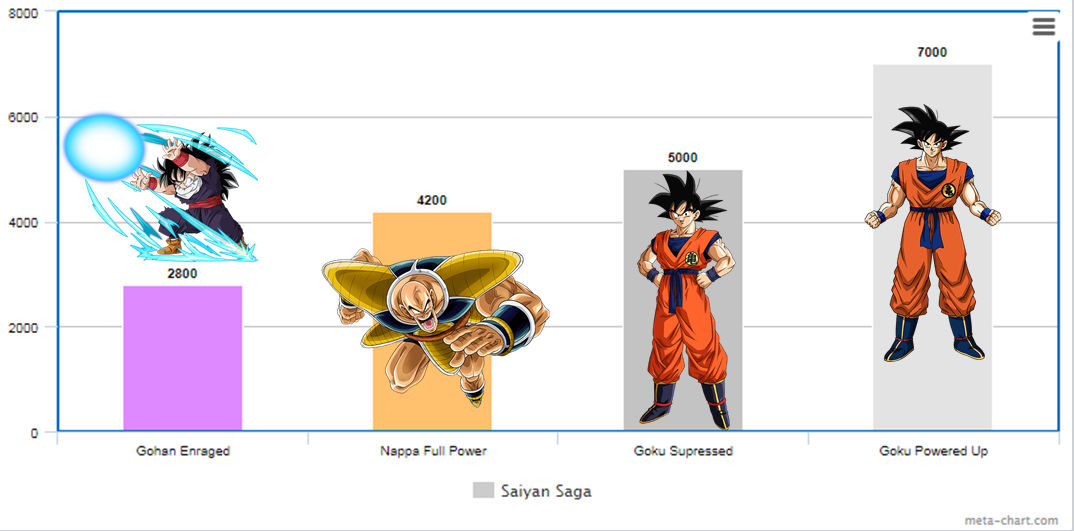The image size is (1074, 531).
Task: Click the Goku image with clenched fists
Action: click(933, 233)
